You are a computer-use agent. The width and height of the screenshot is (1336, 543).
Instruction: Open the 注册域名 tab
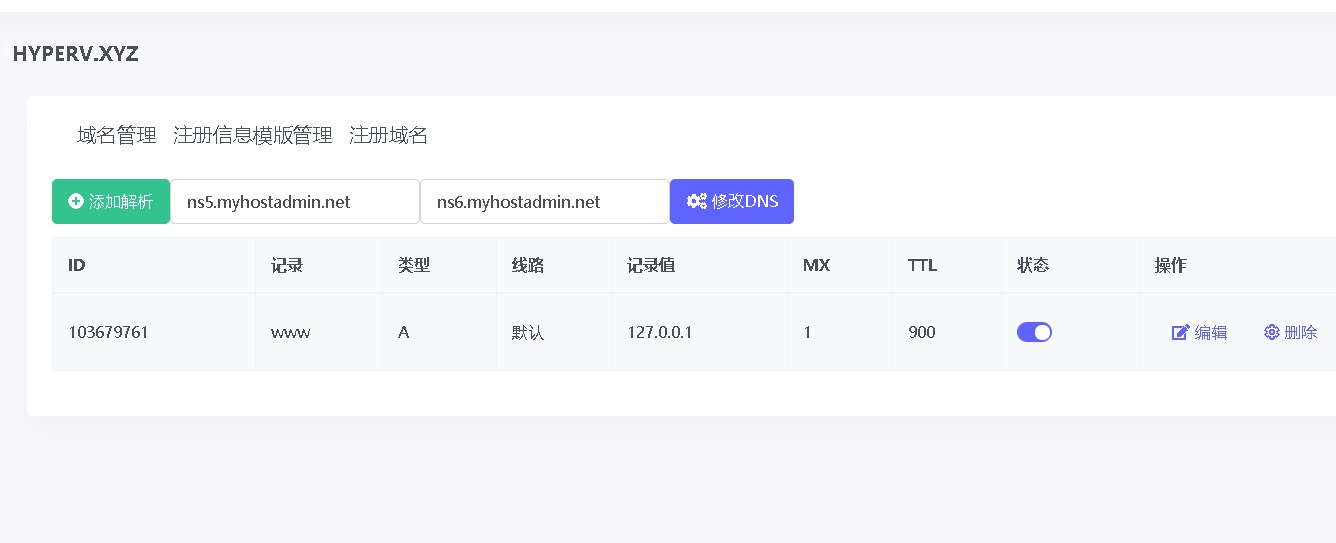point(389,136)
